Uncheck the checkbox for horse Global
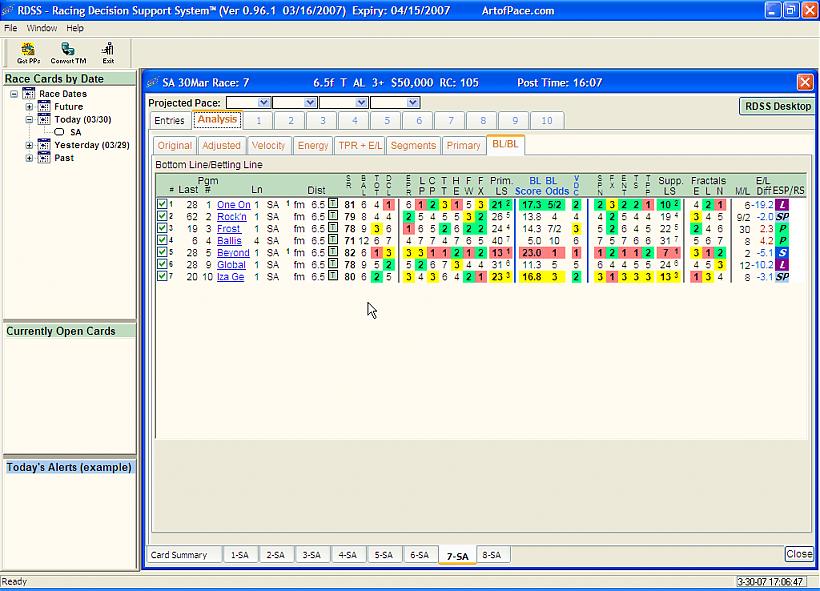The image size is (820, 591). click(162, 264)
